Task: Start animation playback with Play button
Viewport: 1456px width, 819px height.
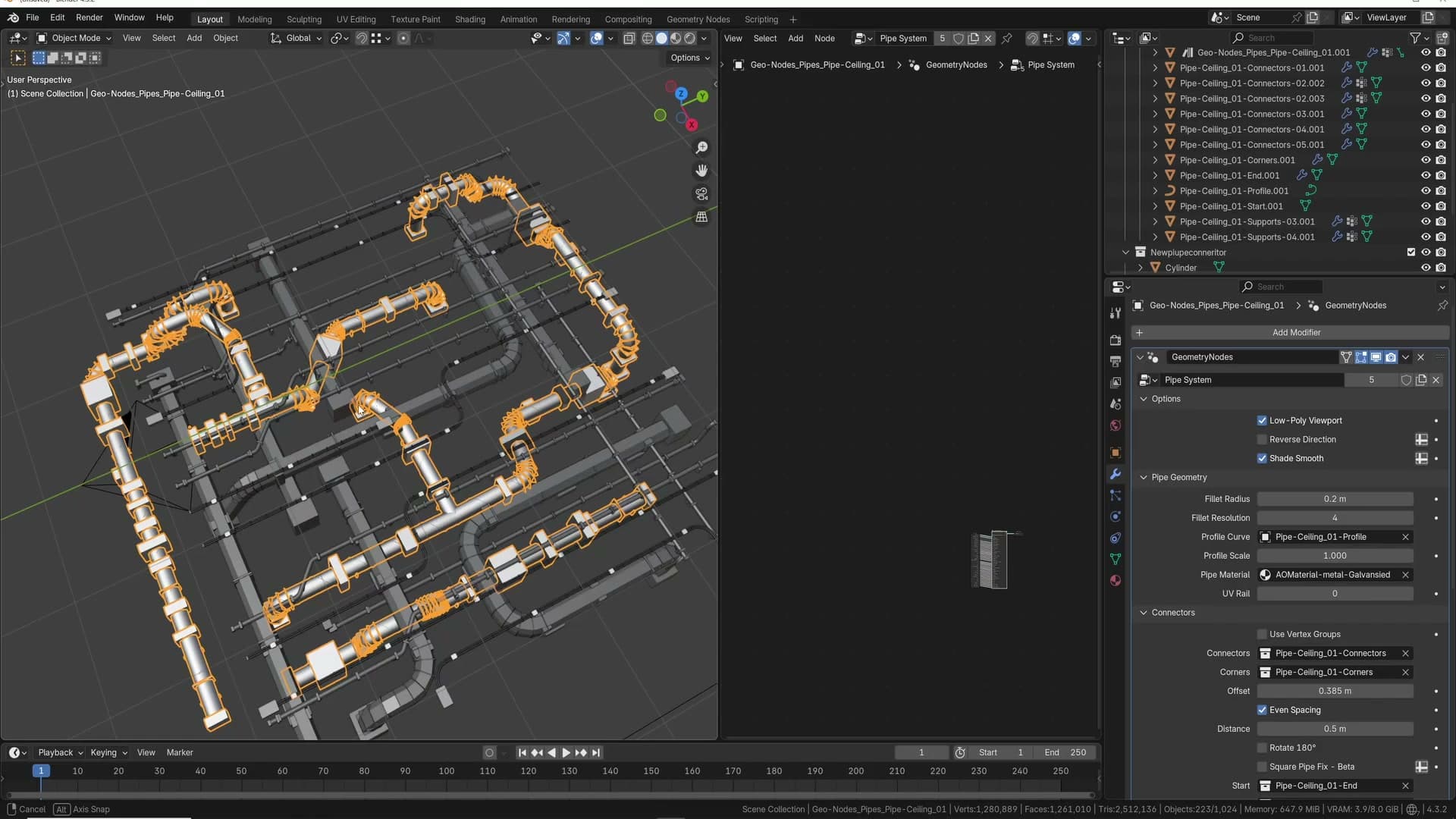Action: pos(566,753)
